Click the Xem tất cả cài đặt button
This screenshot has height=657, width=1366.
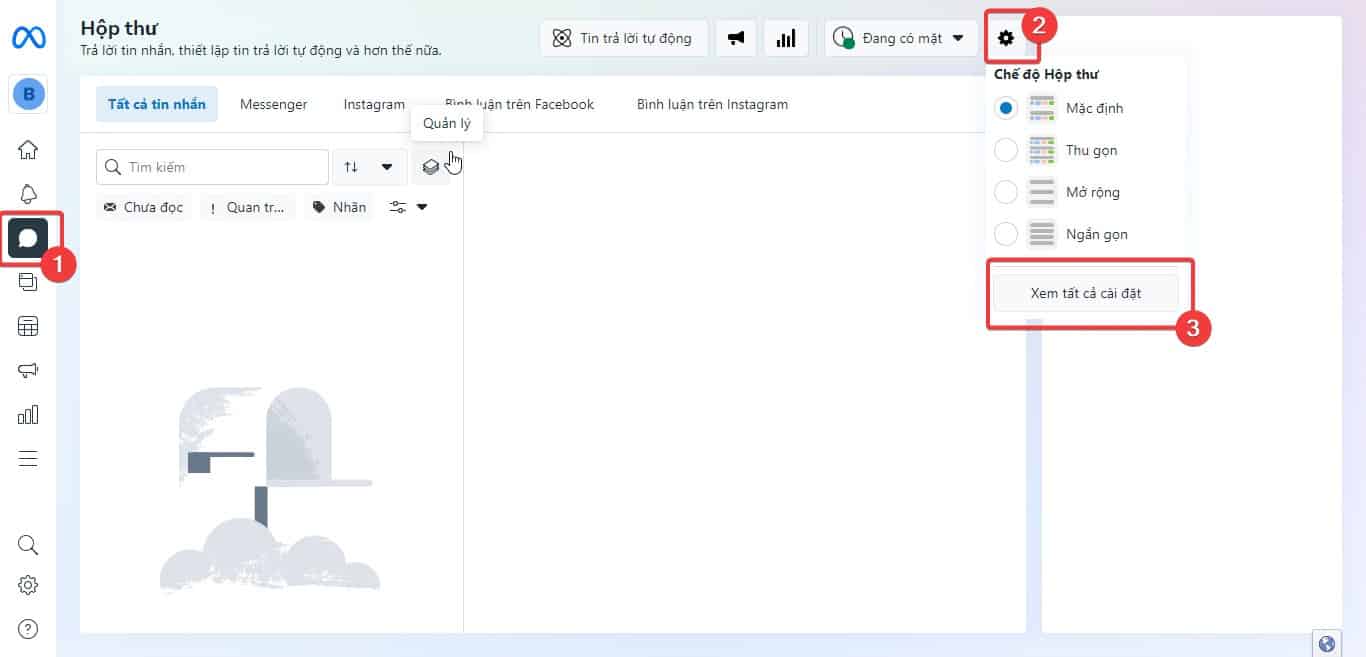(1086, 294)
